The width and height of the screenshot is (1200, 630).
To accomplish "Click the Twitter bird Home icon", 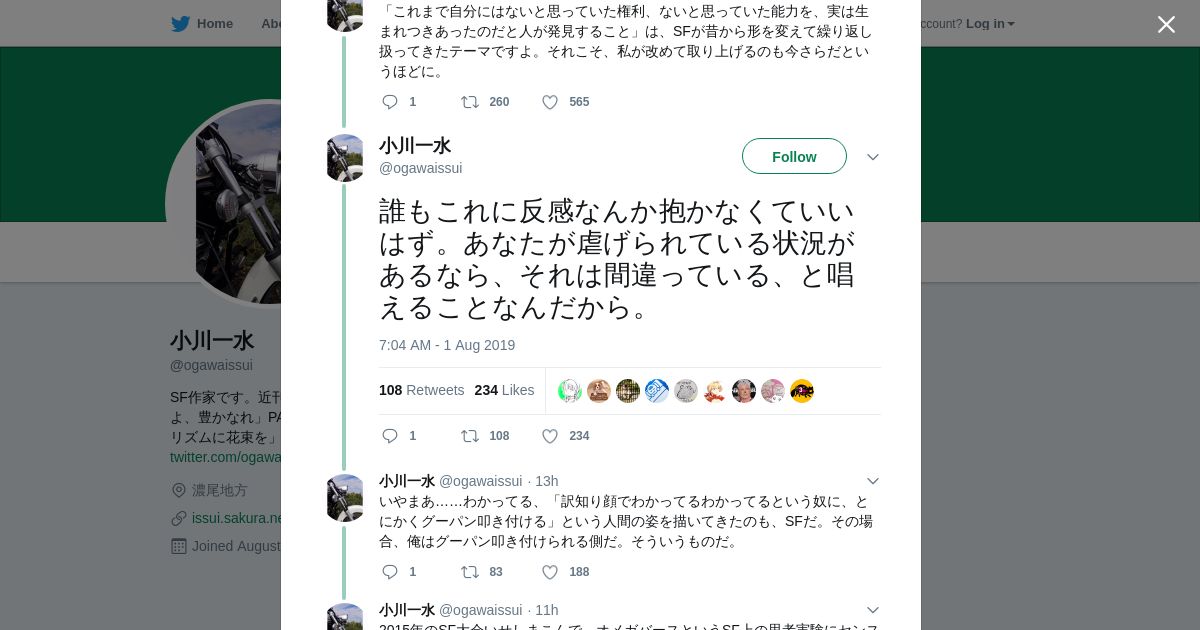I will coord(180,24).
